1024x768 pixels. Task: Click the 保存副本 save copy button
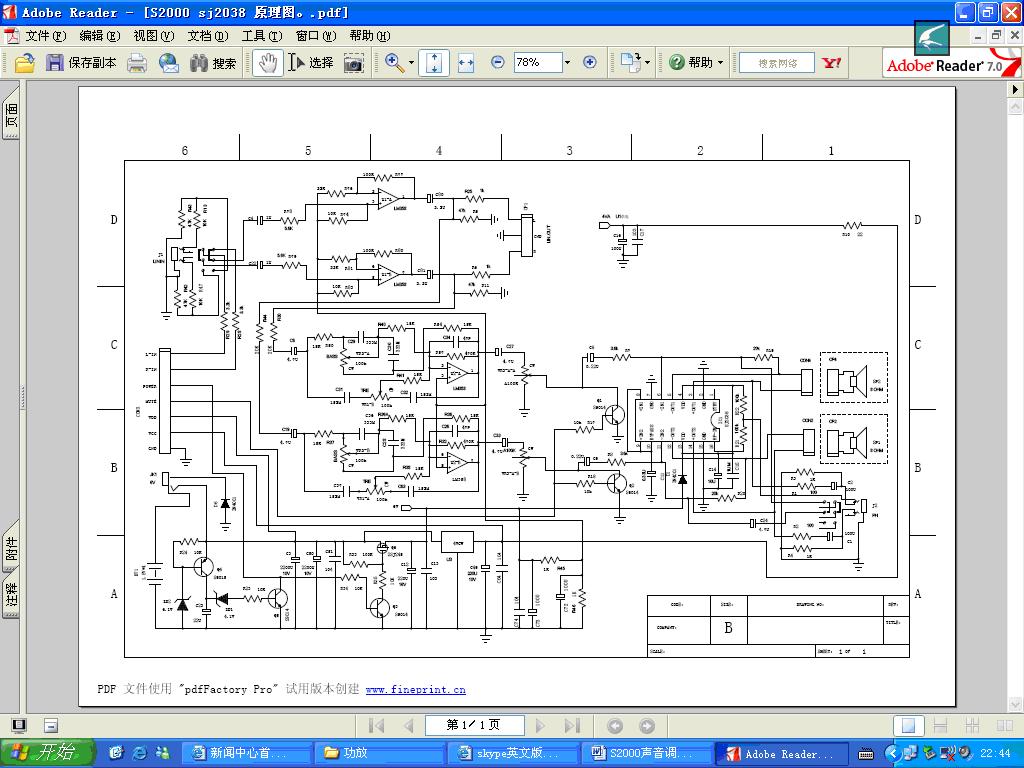point(82,63)
